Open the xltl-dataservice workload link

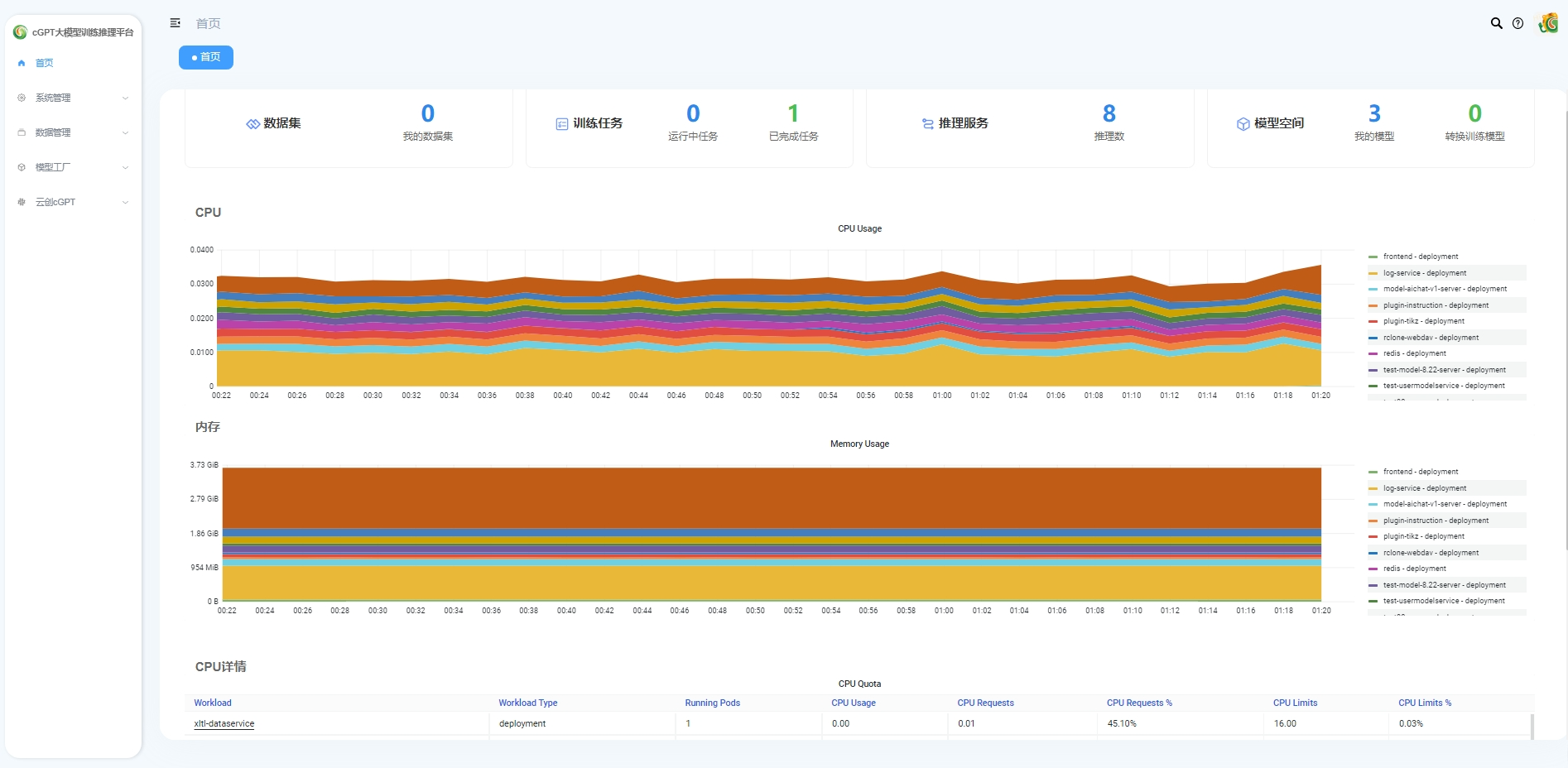[224, 723]
